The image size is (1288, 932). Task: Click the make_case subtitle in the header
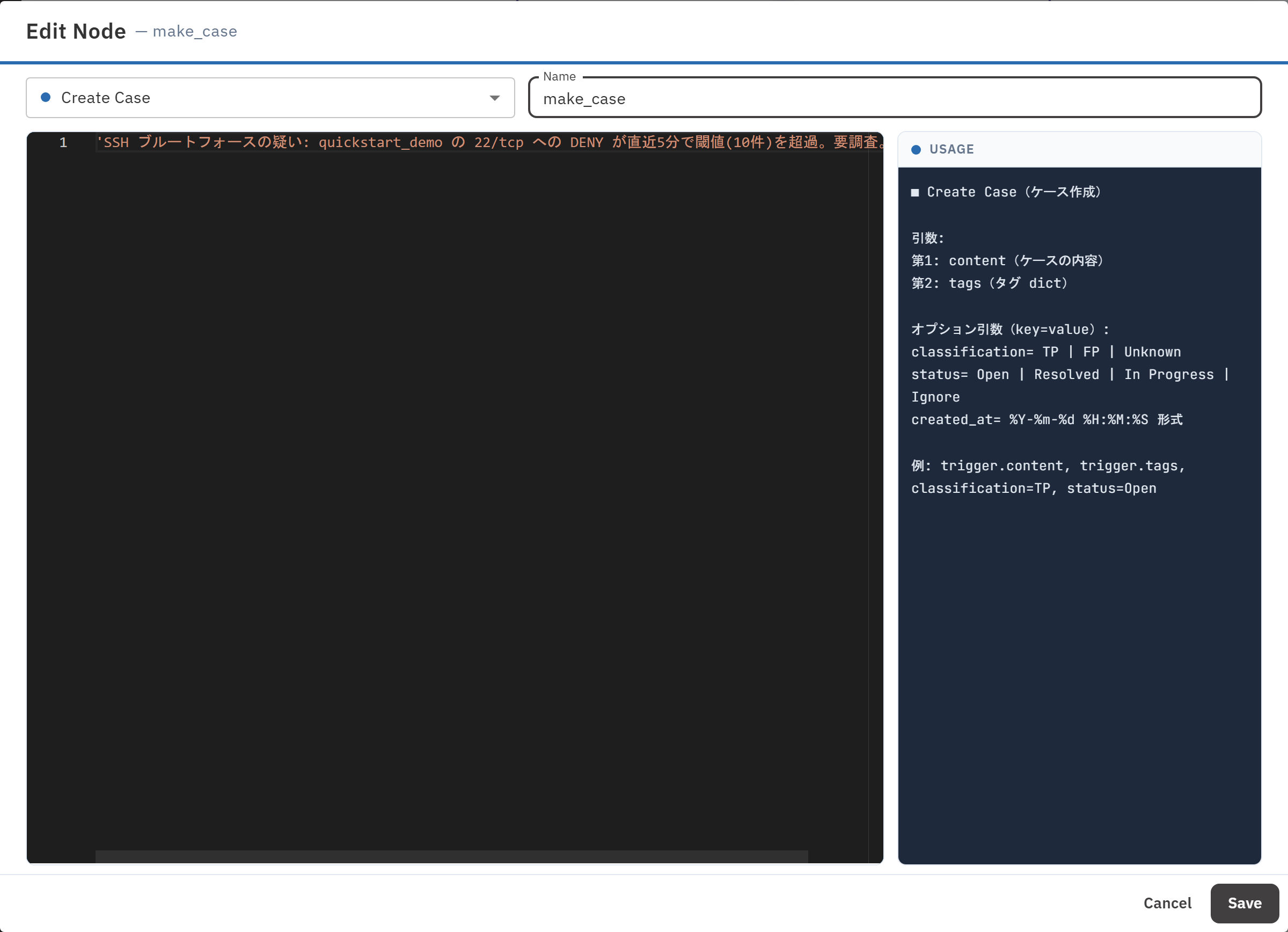tap(195, 31)
